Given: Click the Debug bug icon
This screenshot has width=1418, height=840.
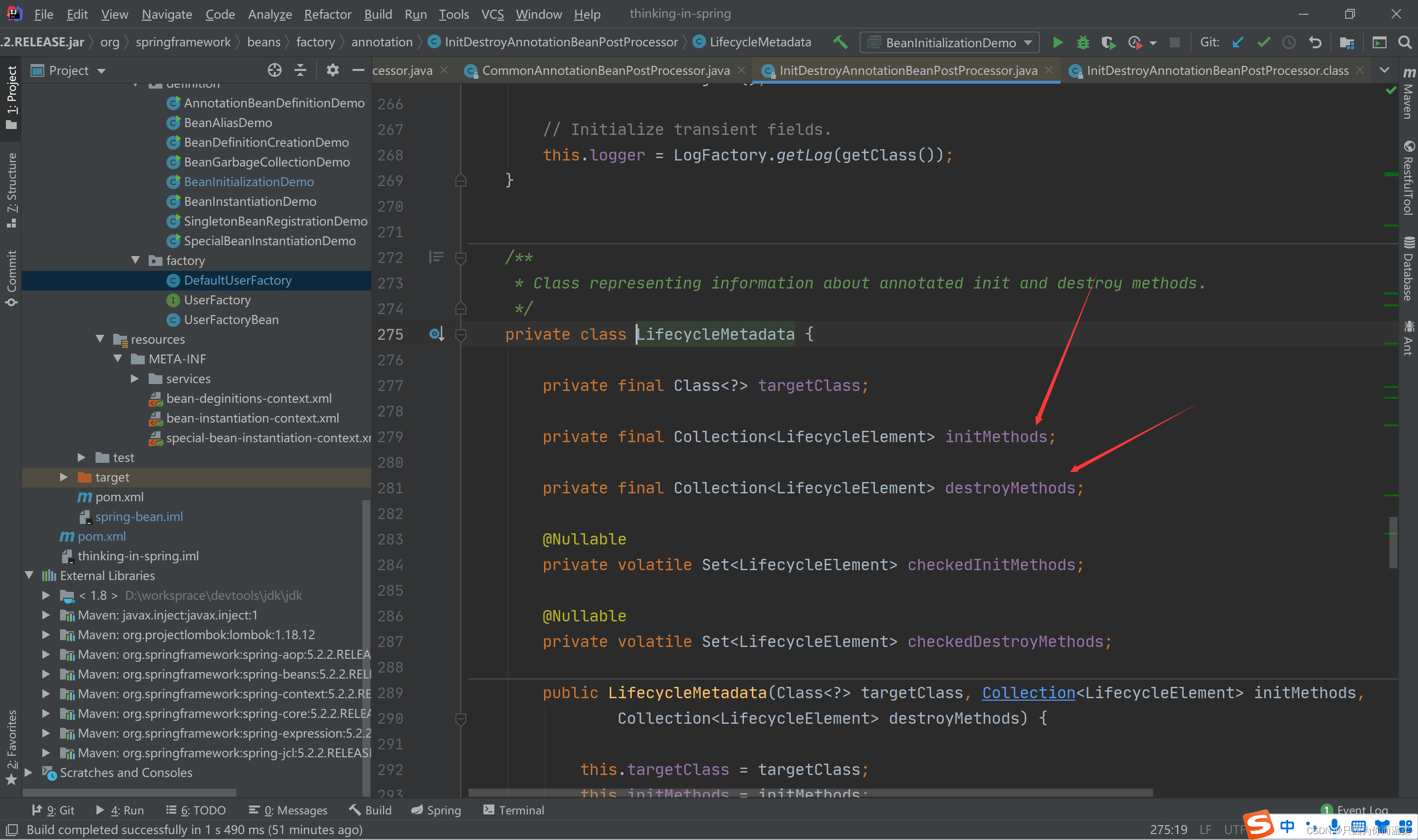Looking at the screenshot, I should pyautogui.click(x=1082, y=42).
